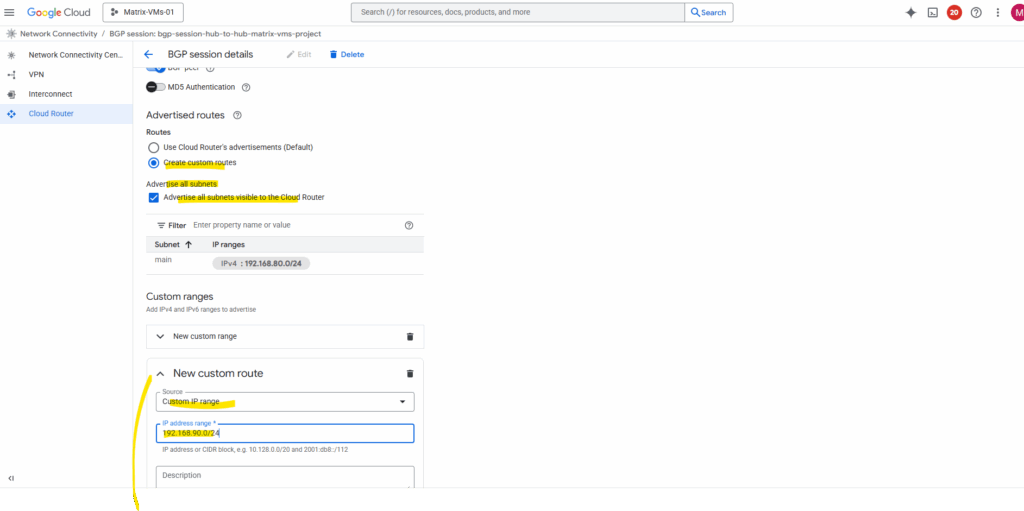The image size is (1024, 511).
Task: Click the Custom ranges heading
Action: pos(180,297)
